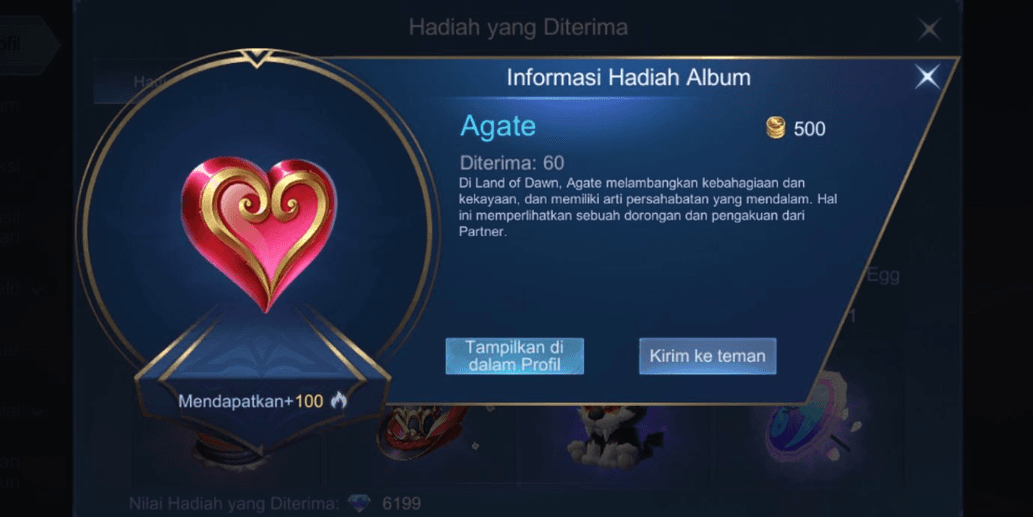Click the Kirim ke teman button
The image size is (1033, 517).
point(708,356)
